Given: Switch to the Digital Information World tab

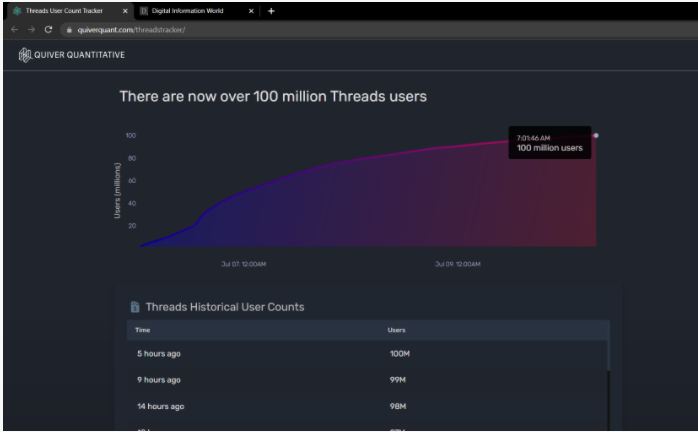Looking at the screenshot, I should coord(196,11).
